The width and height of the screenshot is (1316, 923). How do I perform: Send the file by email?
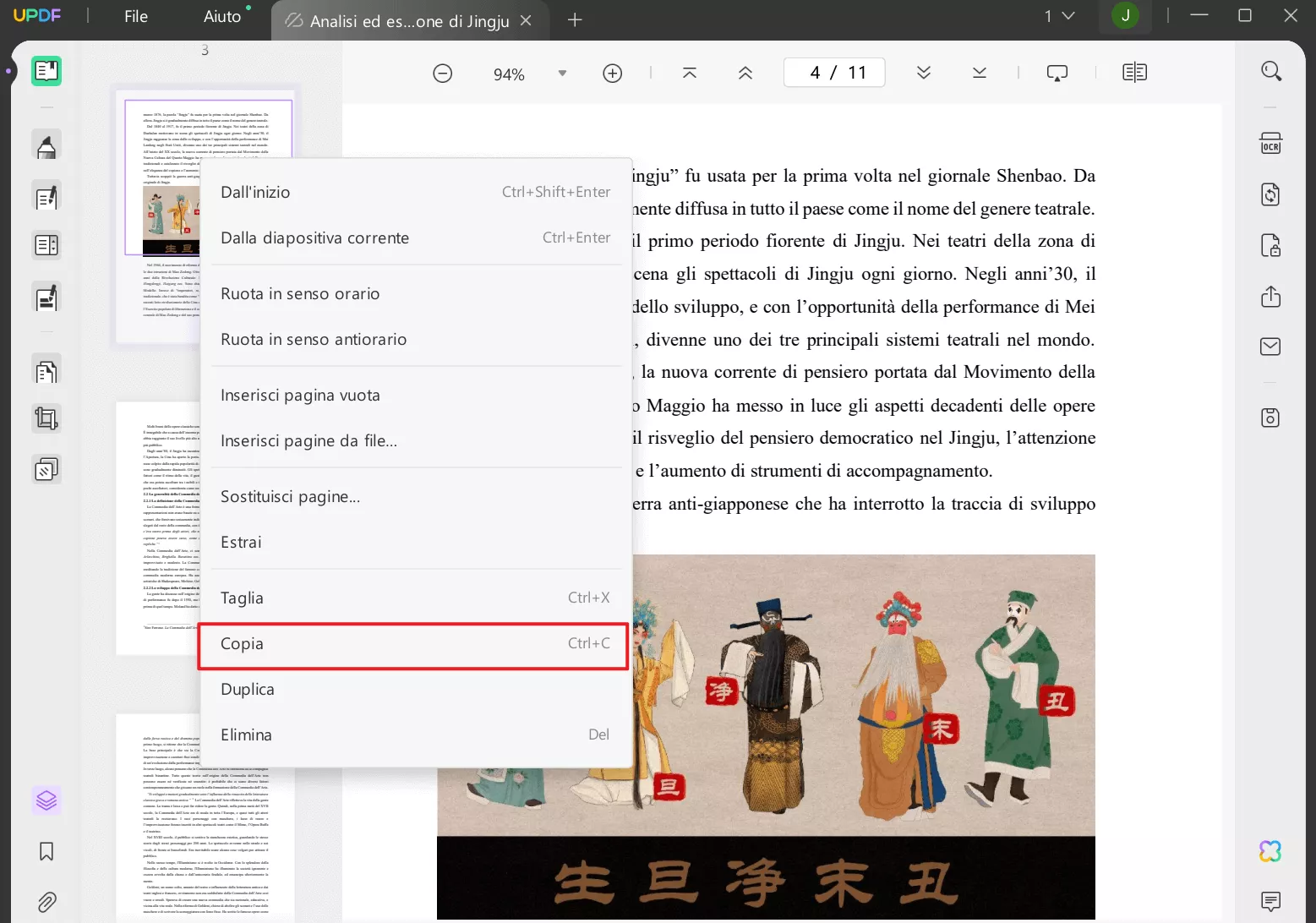[1270, 347]
